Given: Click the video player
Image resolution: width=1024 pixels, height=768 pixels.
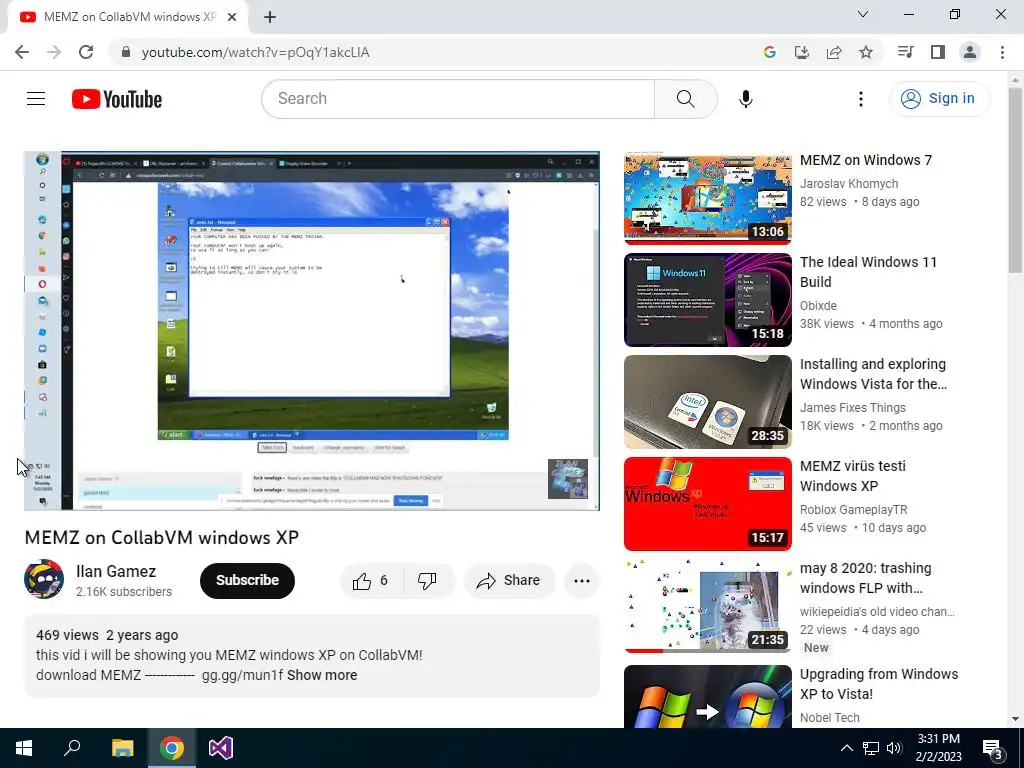Looking at the screenshot, I should tap(312, 331).
